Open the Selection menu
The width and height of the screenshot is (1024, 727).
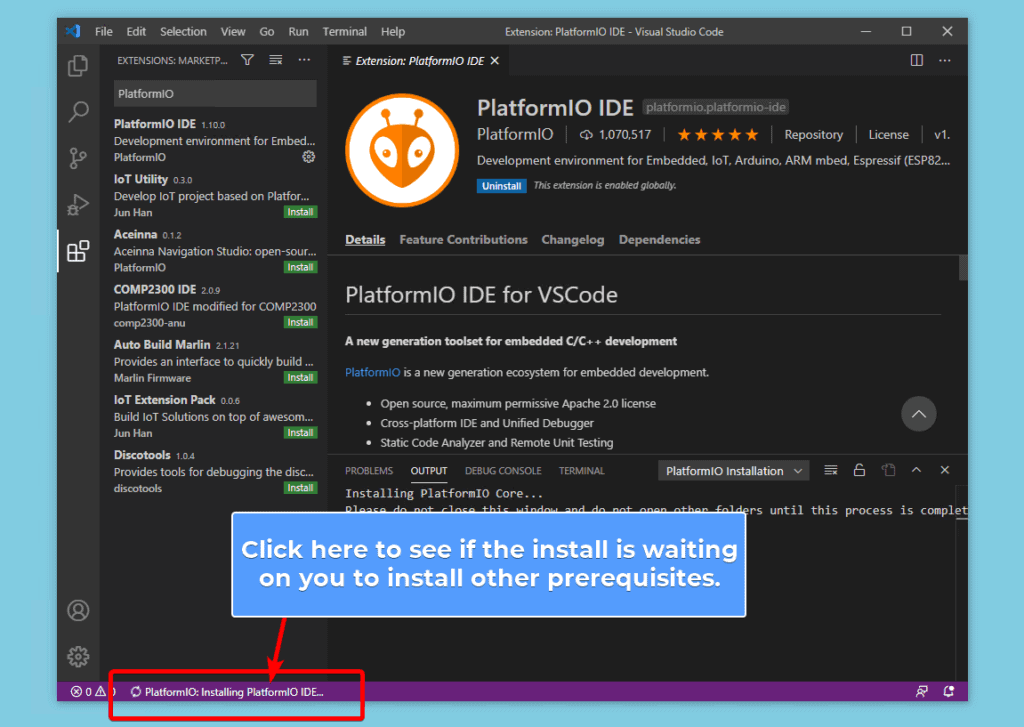click(x=183, y=31)
